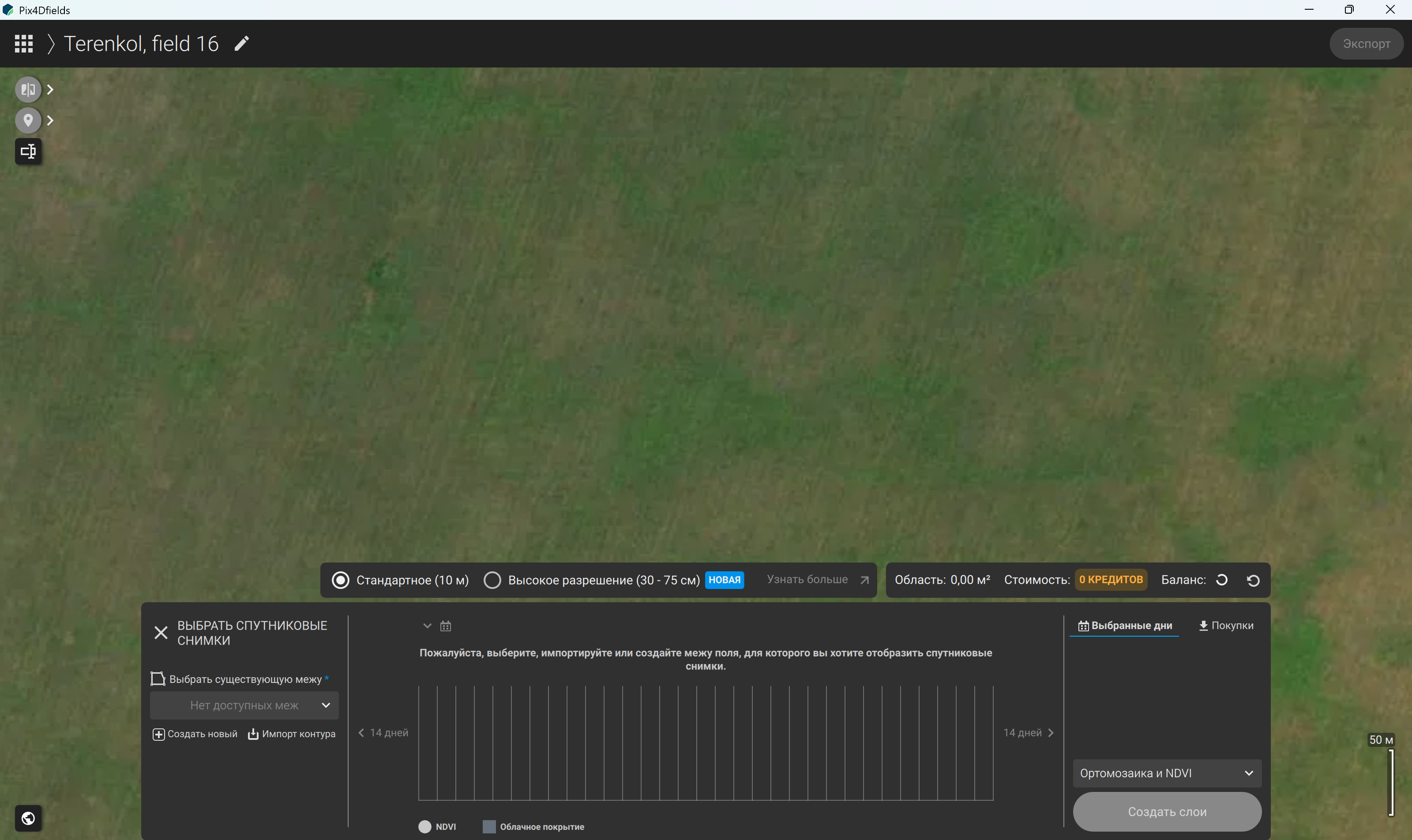
Task: Select High resolution (30 - 75 см) radio
Action: point(492,580)
